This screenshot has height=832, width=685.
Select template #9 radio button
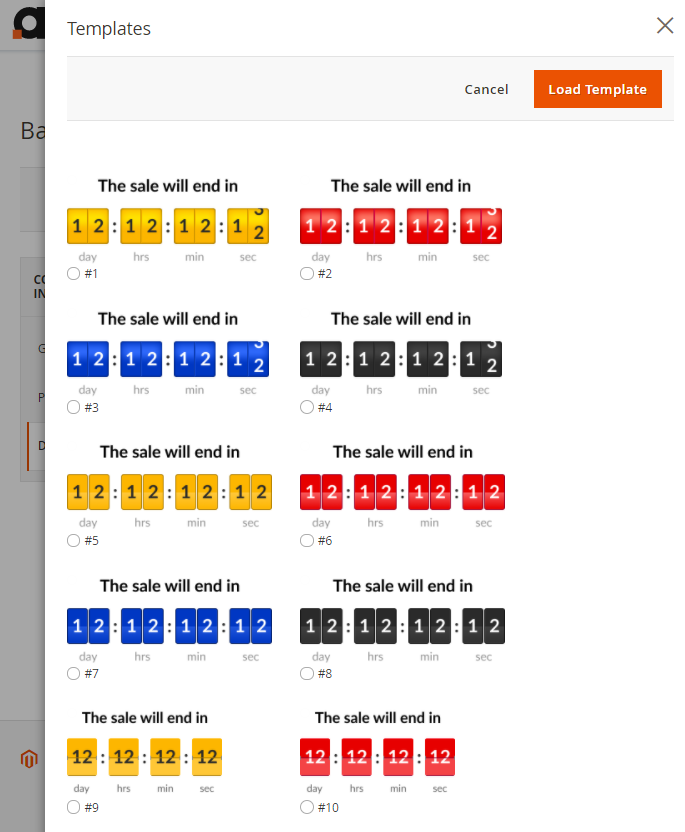click(x=73, y=807)
